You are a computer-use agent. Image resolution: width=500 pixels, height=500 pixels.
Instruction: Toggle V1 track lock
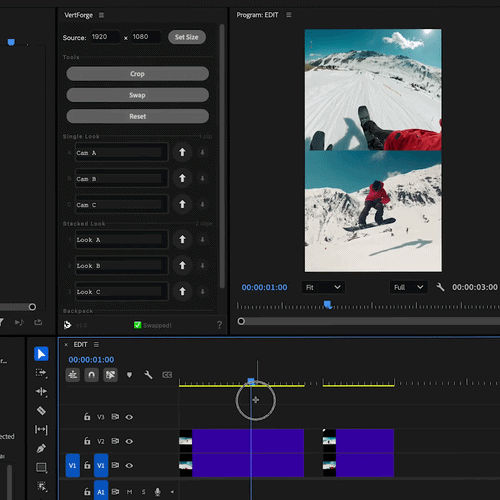pyautogui.click(x=87, y=465)
